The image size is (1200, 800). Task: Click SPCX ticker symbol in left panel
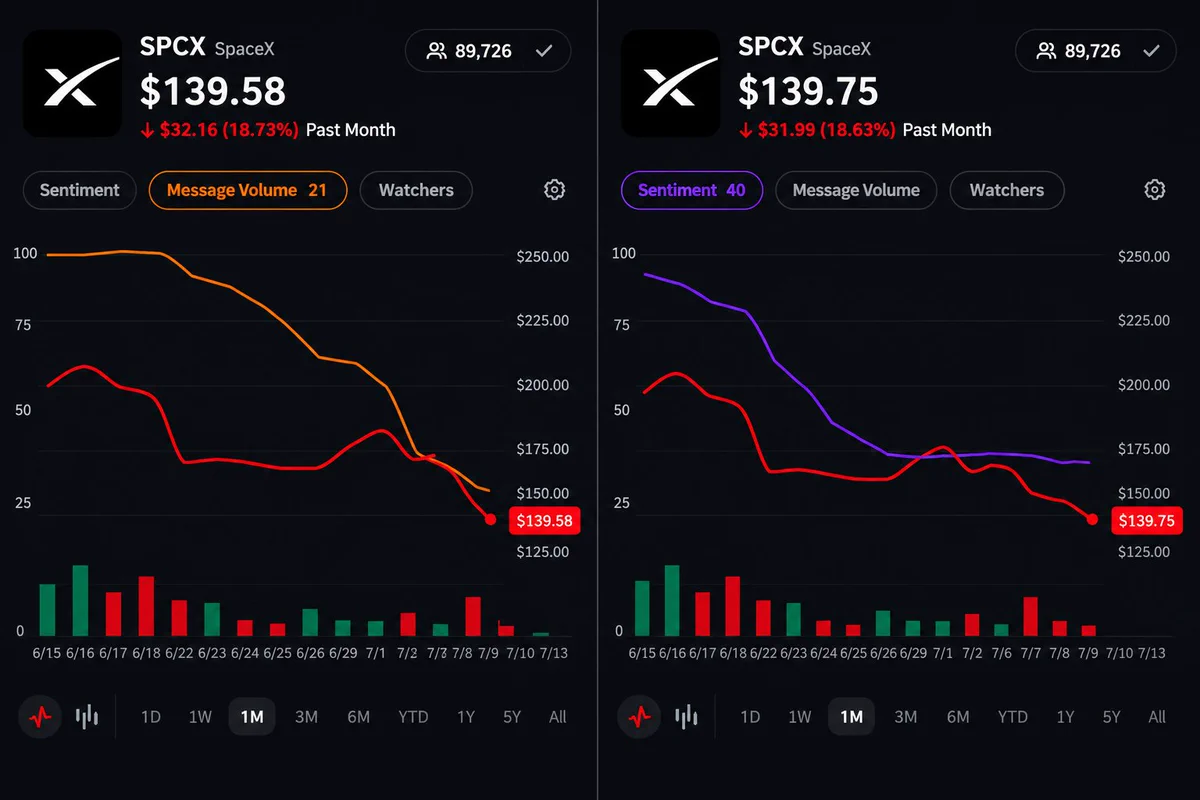coord(173,46)
